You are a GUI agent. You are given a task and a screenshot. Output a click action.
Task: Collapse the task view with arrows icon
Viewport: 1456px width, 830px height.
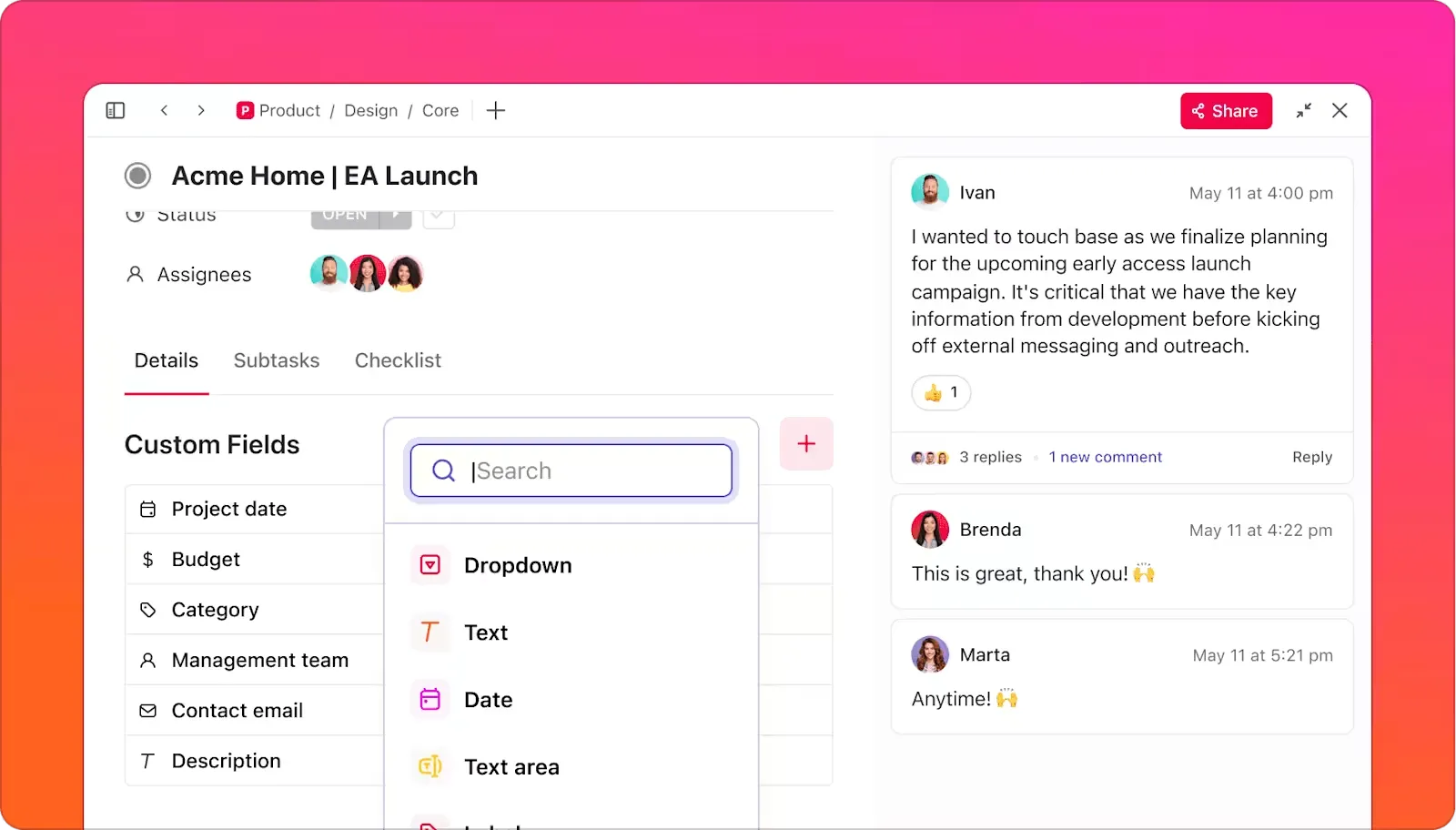click(1304, 110)
